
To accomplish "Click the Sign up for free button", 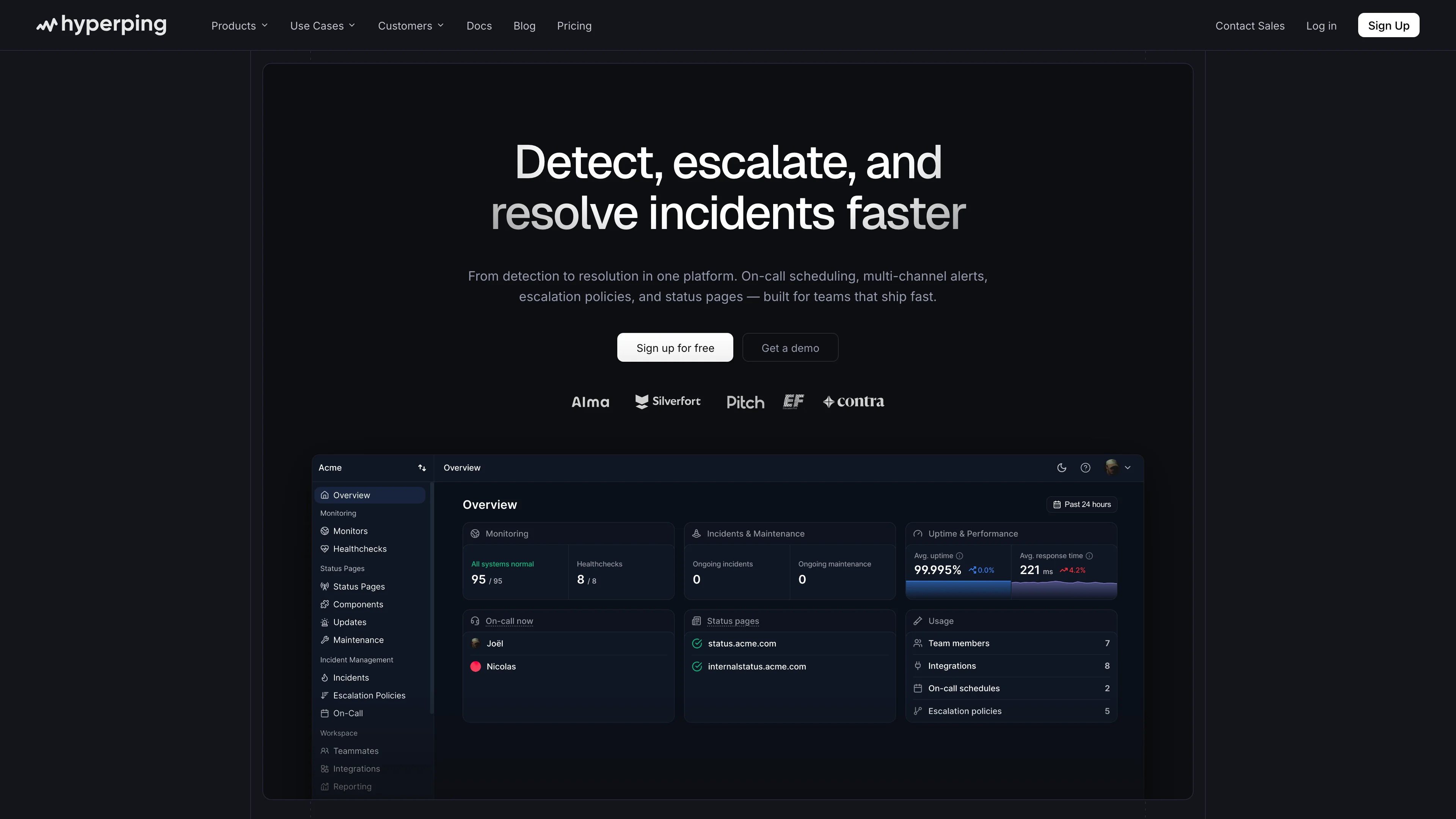I will (x=675, y=347).
